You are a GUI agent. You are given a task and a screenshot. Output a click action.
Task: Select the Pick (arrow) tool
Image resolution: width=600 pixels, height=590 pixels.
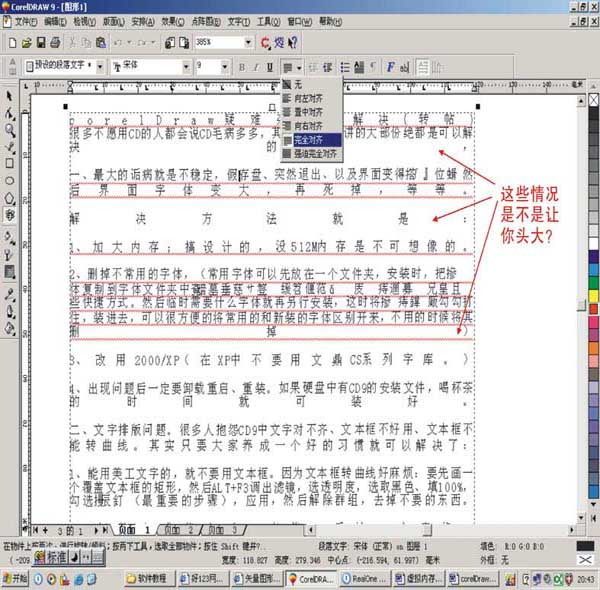(x=9, y=97)
